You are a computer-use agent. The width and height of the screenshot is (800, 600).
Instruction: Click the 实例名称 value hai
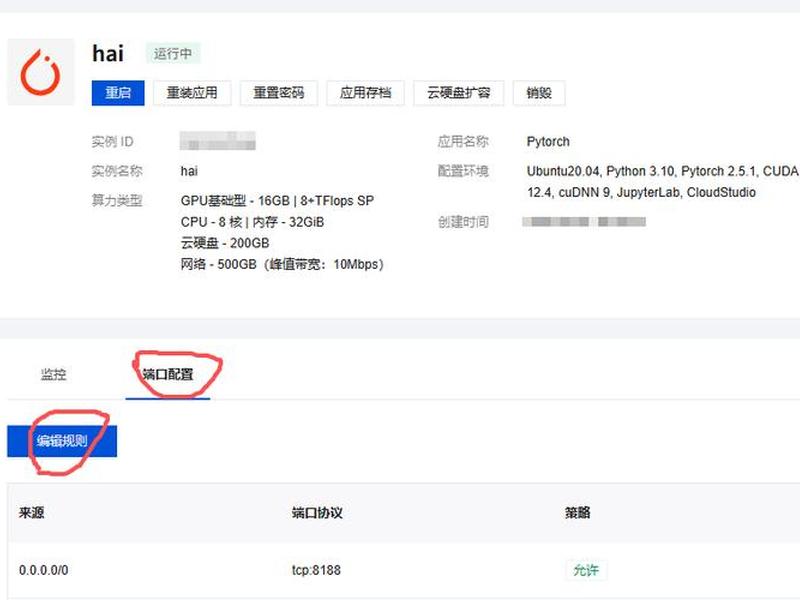coord(189,171)
